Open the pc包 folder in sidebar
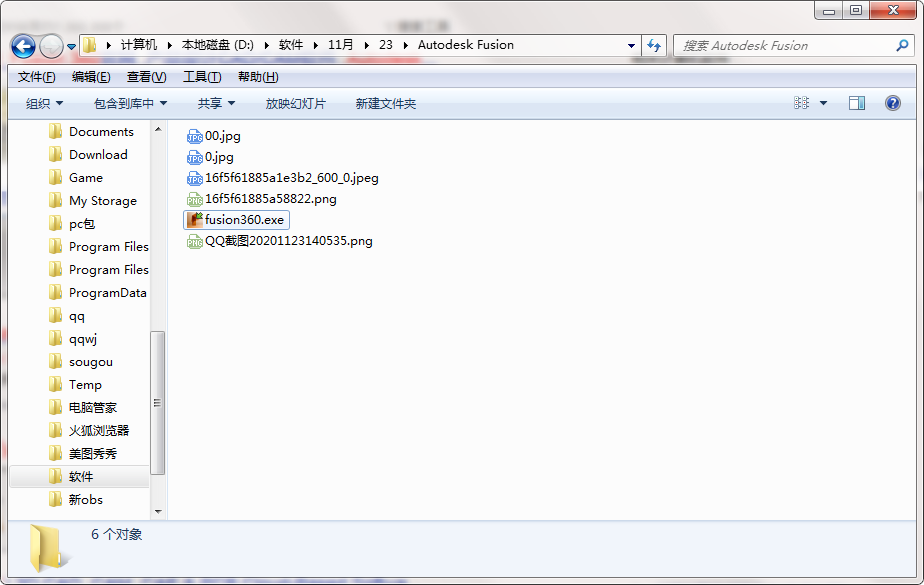The image size is (924, 585). tap(71, 223)
